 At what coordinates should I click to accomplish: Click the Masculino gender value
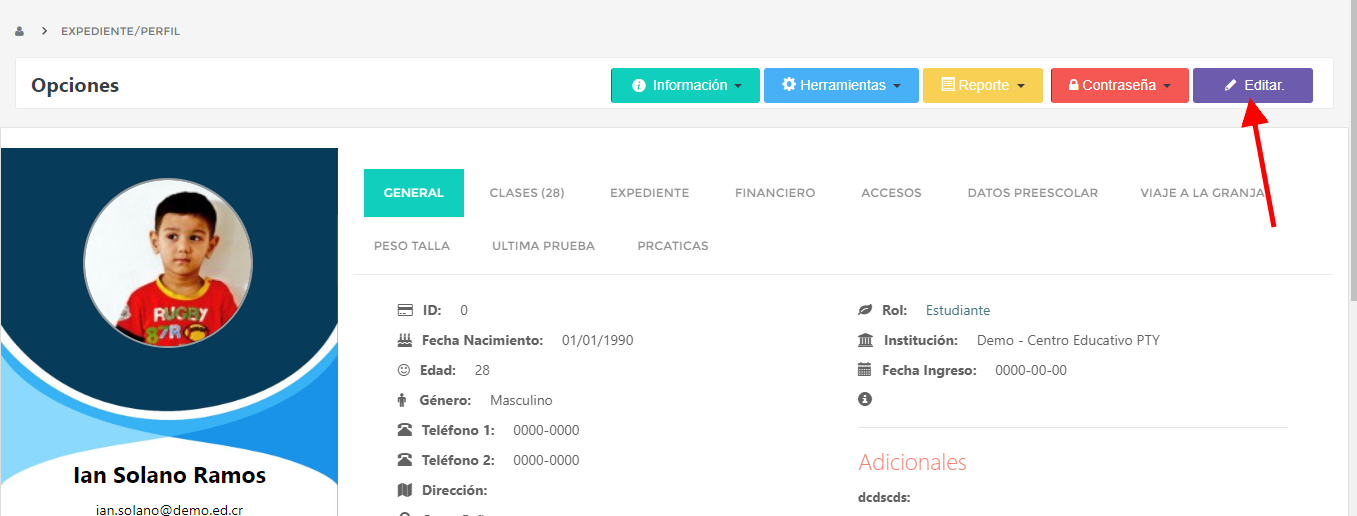click(521, 400)
